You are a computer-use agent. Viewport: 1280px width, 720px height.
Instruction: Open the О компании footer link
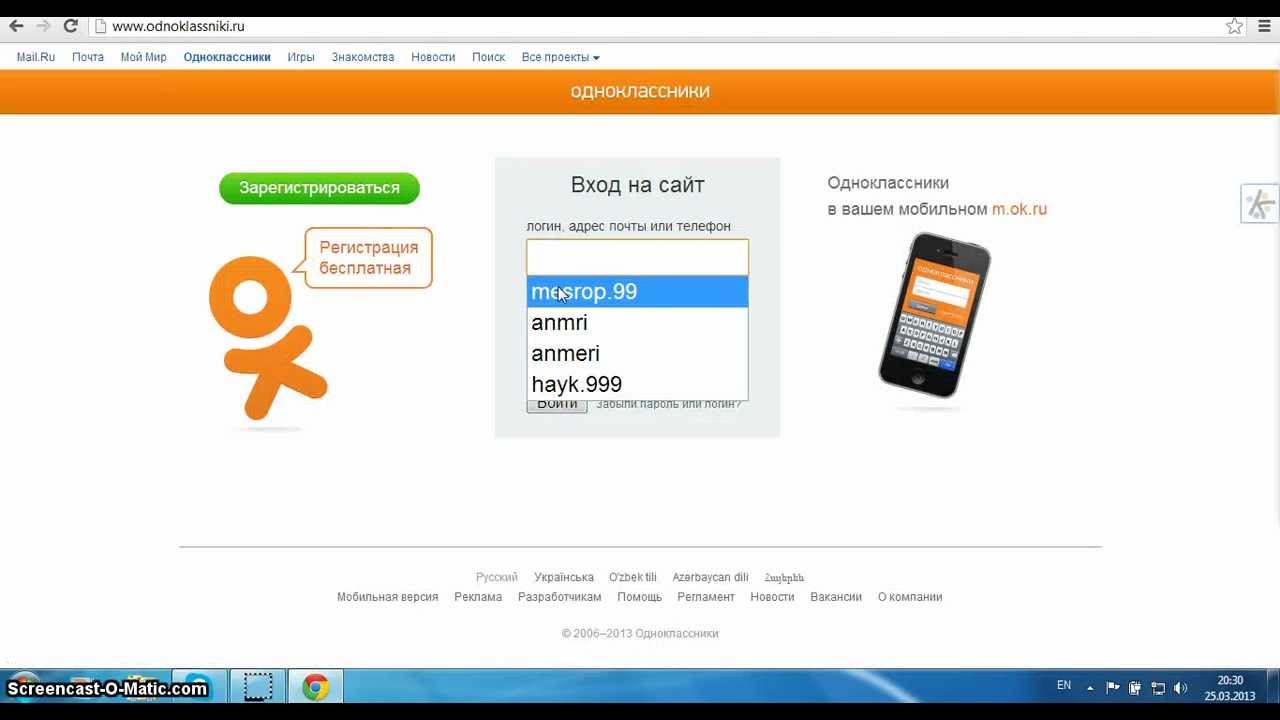coord(910,597)
